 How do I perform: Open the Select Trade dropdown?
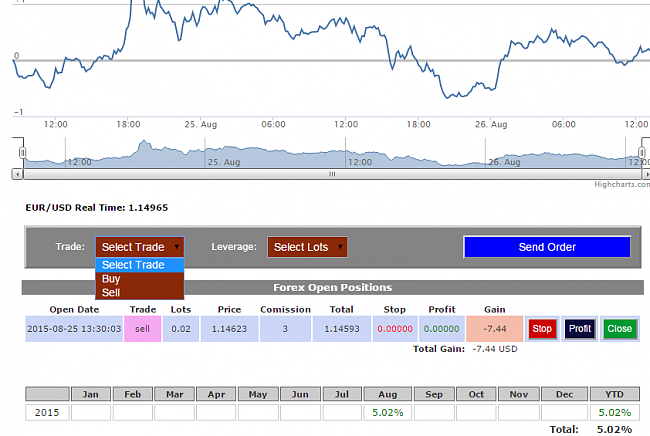[x=140, y=247]
